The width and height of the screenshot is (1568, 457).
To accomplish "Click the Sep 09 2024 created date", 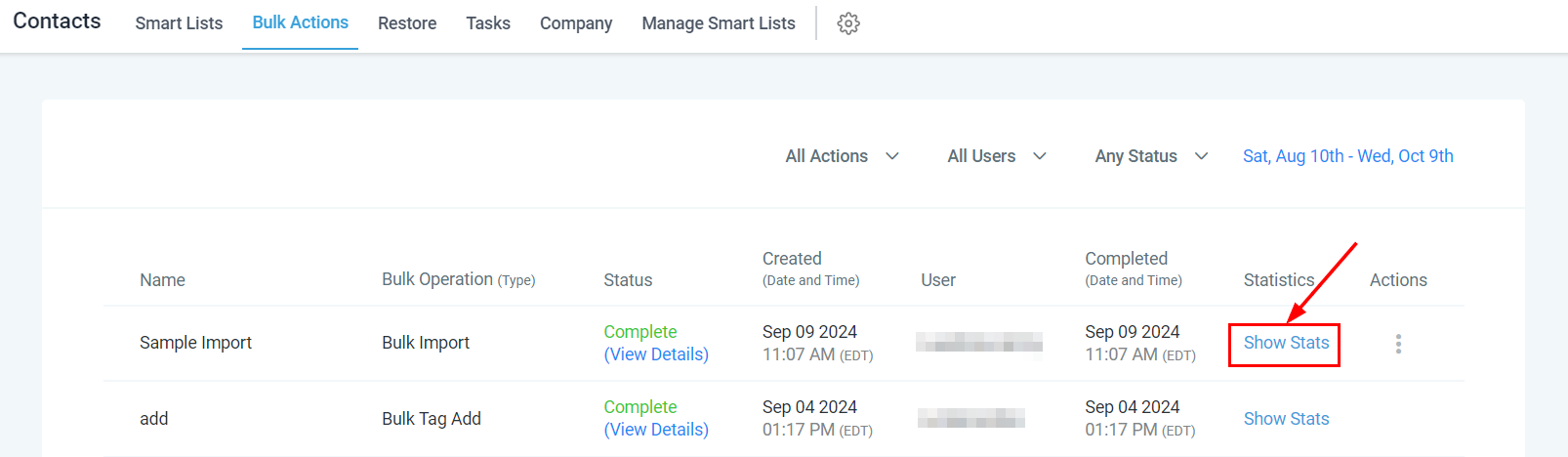I will pos(809,332).
